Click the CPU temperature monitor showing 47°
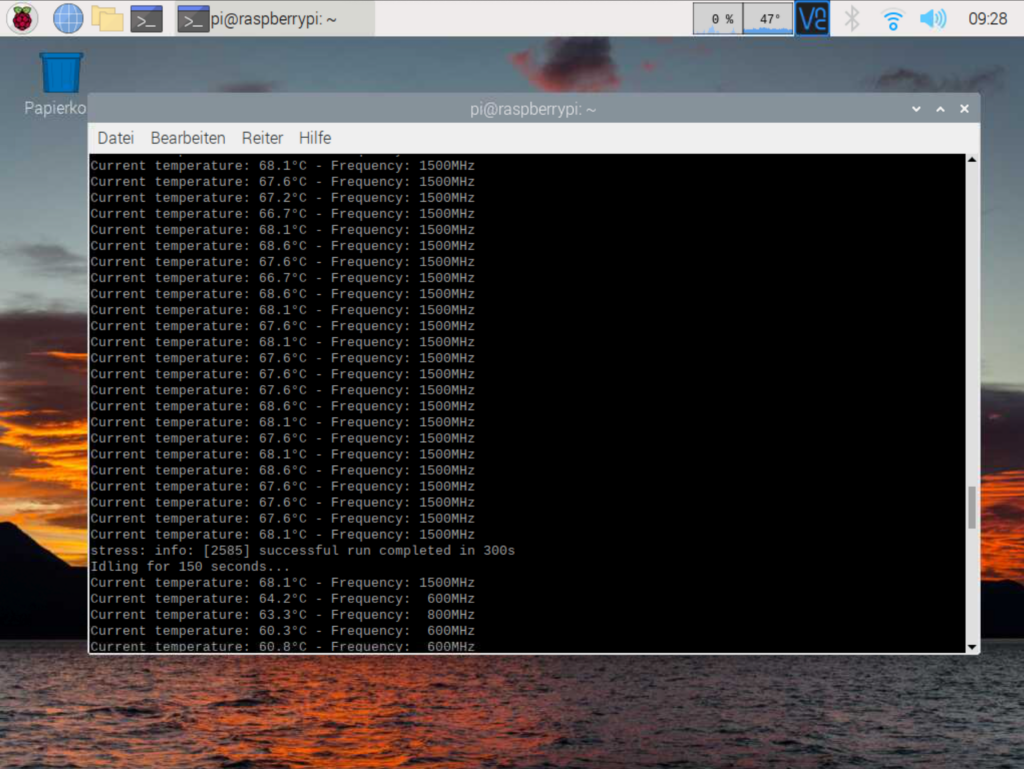Image resolution: width=1024 pixels, height=769 pixels. pos(768,18)
